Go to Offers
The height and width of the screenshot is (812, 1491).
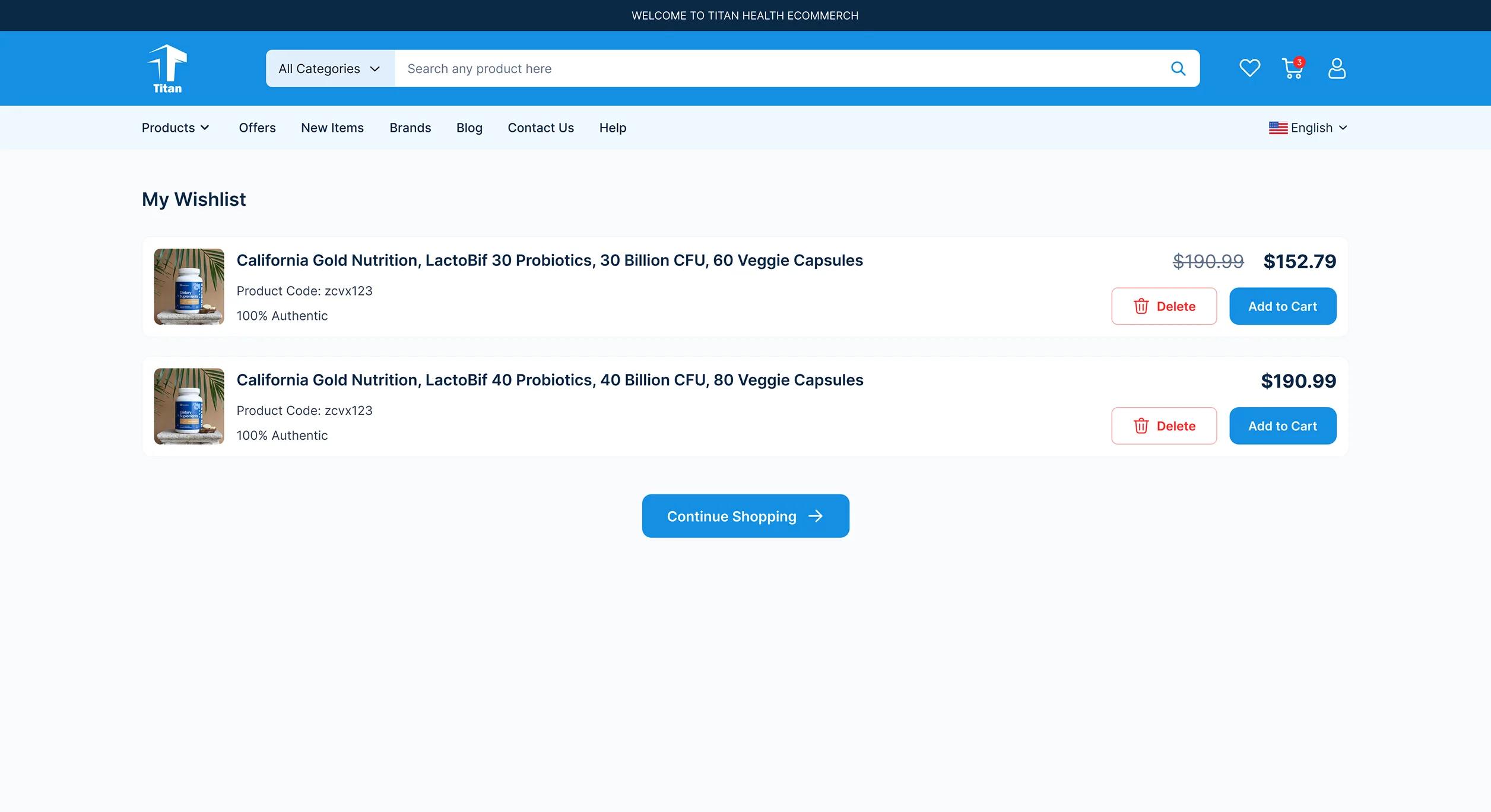click(x=257, y=128)
